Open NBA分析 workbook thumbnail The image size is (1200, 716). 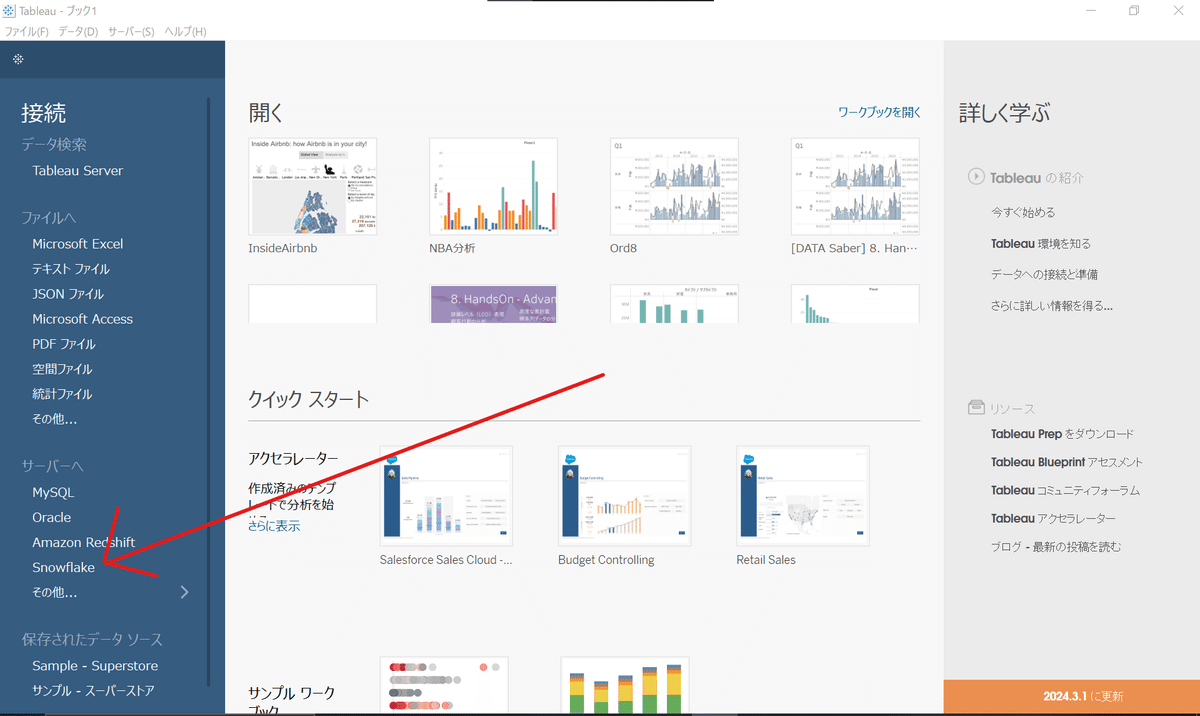[493, 186]
